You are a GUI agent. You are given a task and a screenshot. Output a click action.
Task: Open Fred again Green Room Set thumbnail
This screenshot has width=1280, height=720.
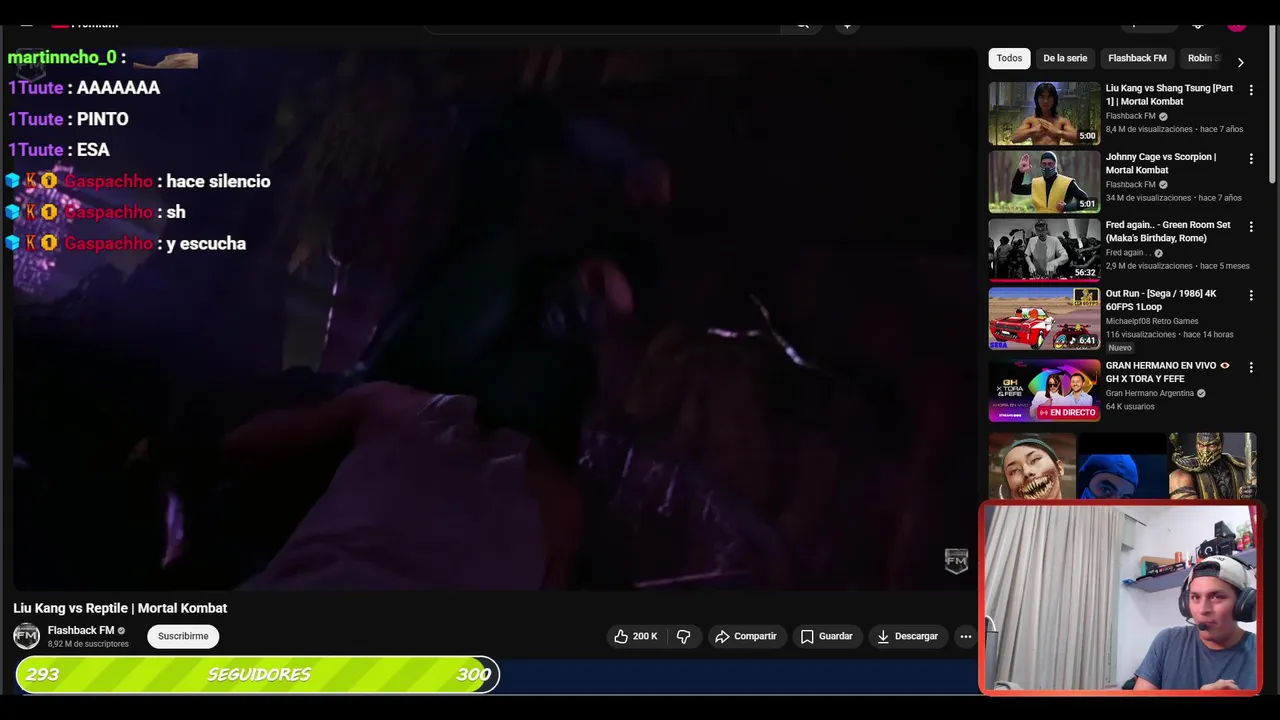pyautogui.click(x=1044, y=250)
